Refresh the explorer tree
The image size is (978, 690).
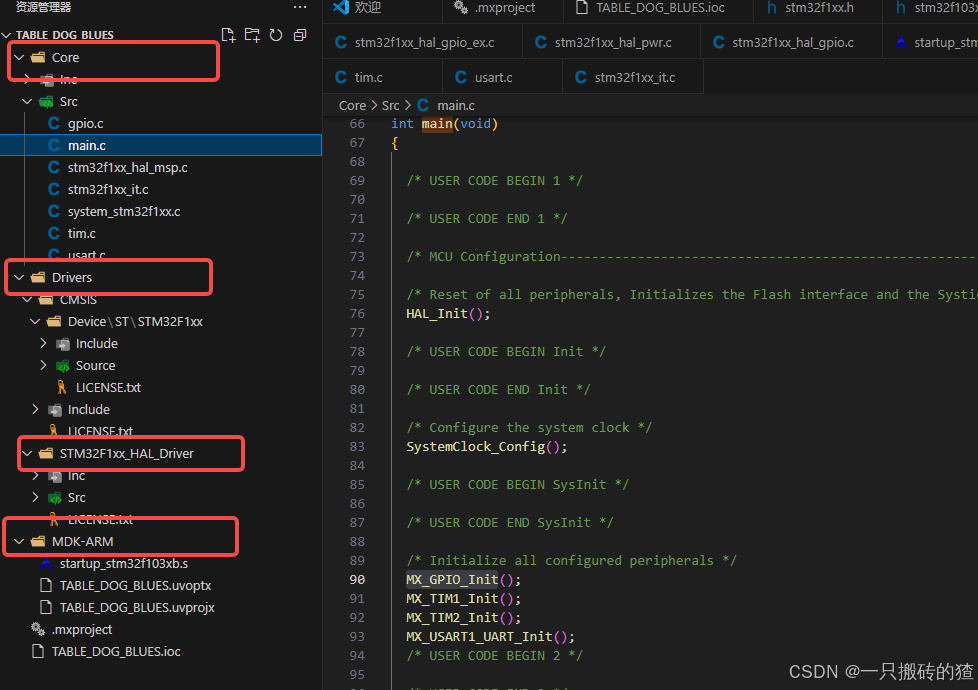(x=276, y=35)
